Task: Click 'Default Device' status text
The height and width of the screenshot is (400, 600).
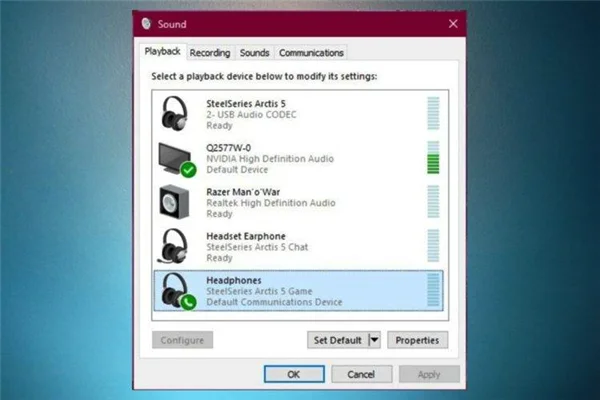Action: tap(237, 170)
